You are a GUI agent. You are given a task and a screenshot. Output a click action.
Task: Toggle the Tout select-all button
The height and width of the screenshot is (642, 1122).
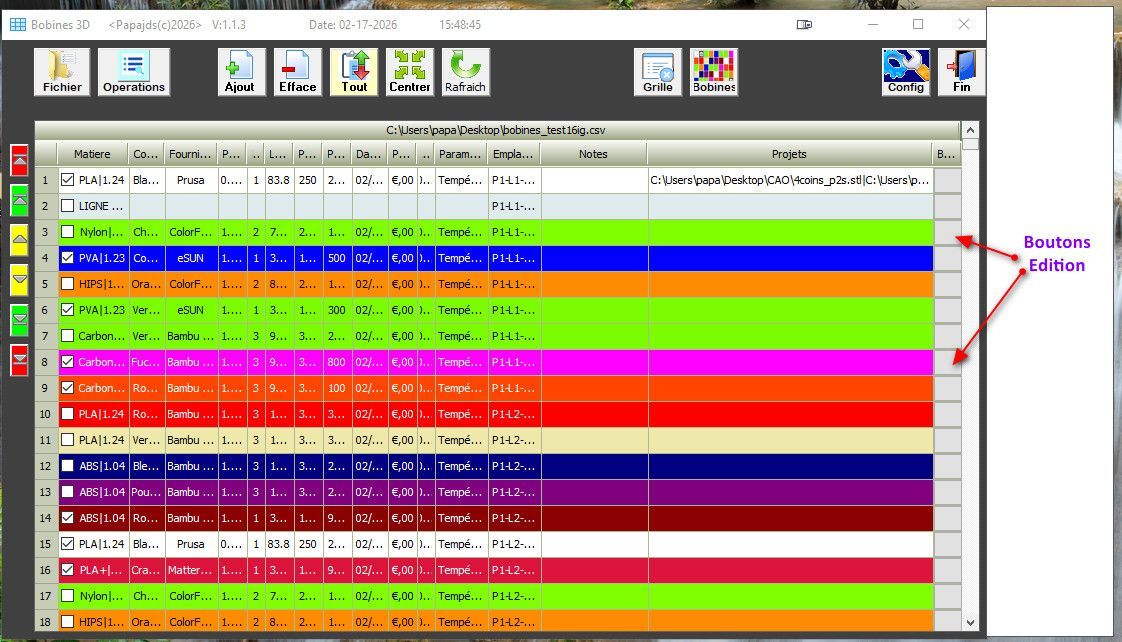pyautogui.click(x=354, y=72)
